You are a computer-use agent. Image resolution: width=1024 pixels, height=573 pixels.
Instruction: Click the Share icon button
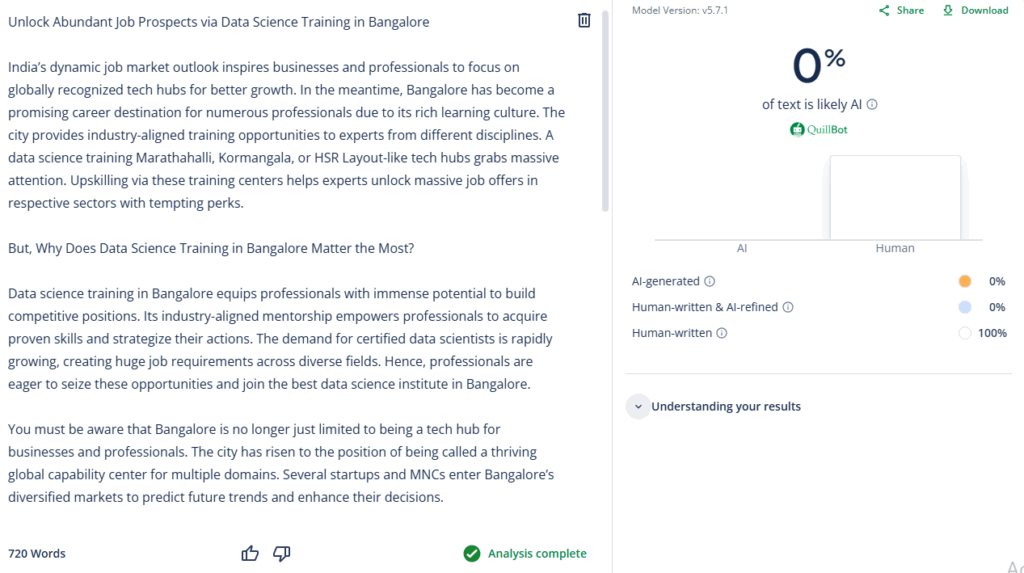coord(884,11)
